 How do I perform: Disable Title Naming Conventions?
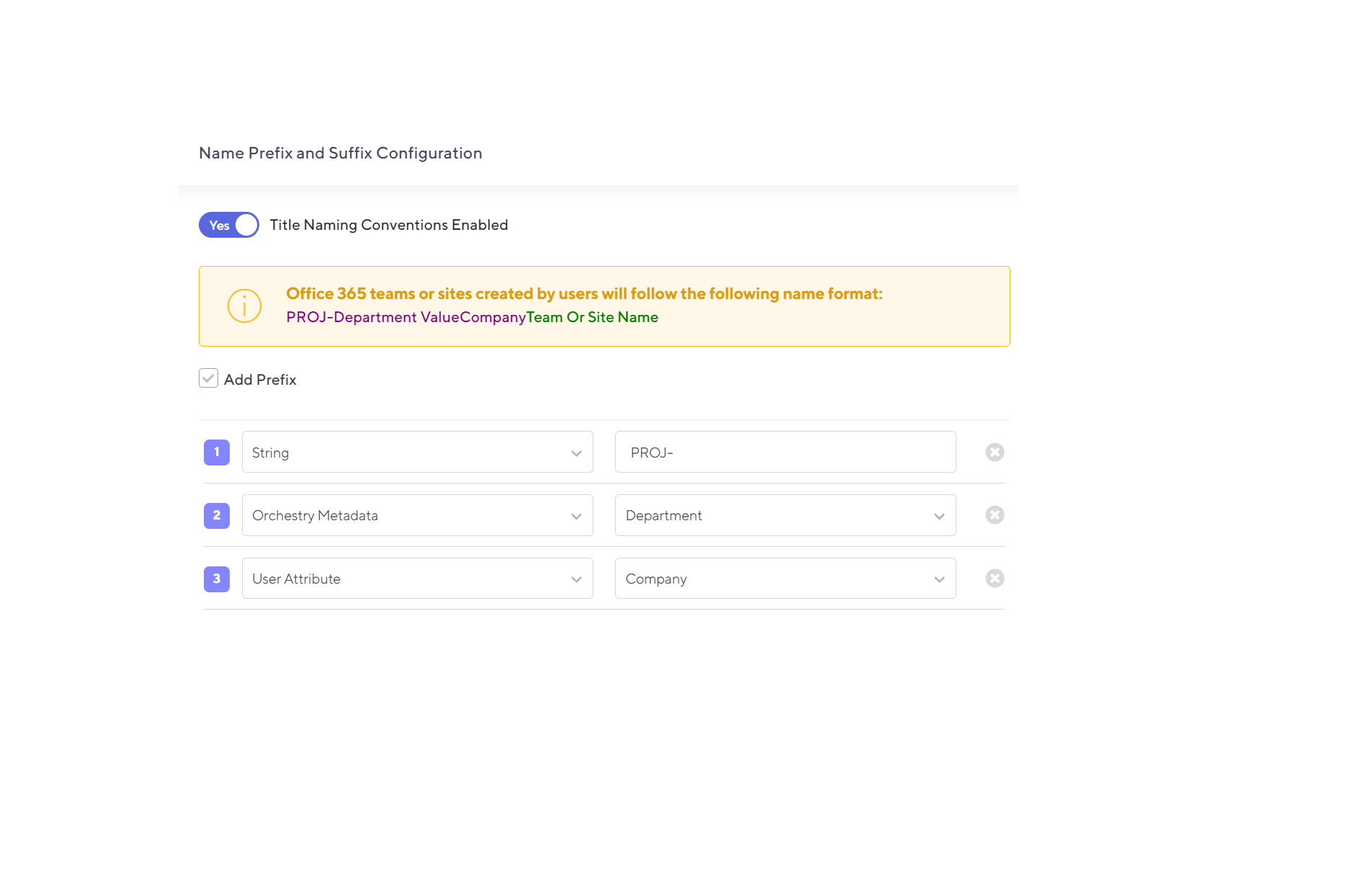(228, 225)
